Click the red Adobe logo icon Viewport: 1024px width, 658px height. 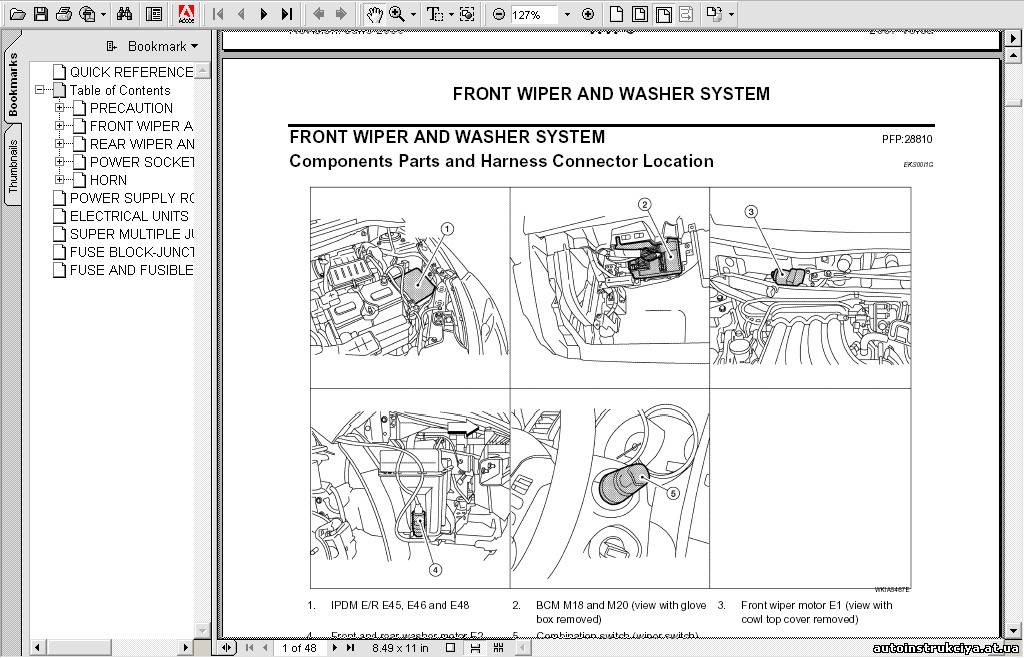pyautogui.click(x=186, y=14)
